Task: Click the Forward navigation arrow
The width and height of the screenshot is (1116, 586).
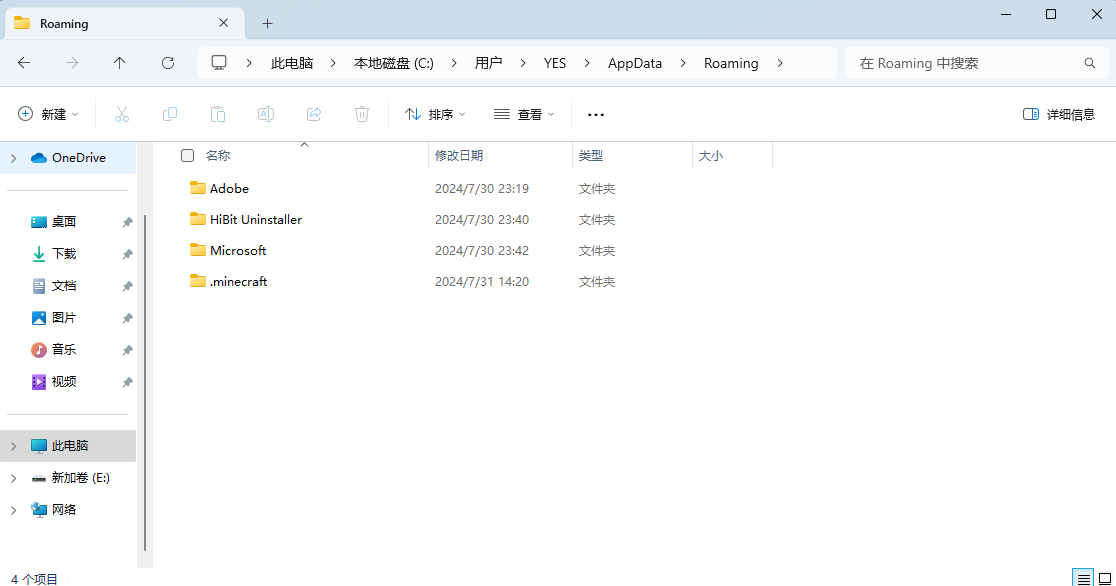Action: pyautogui.click(x=72, y=63)
